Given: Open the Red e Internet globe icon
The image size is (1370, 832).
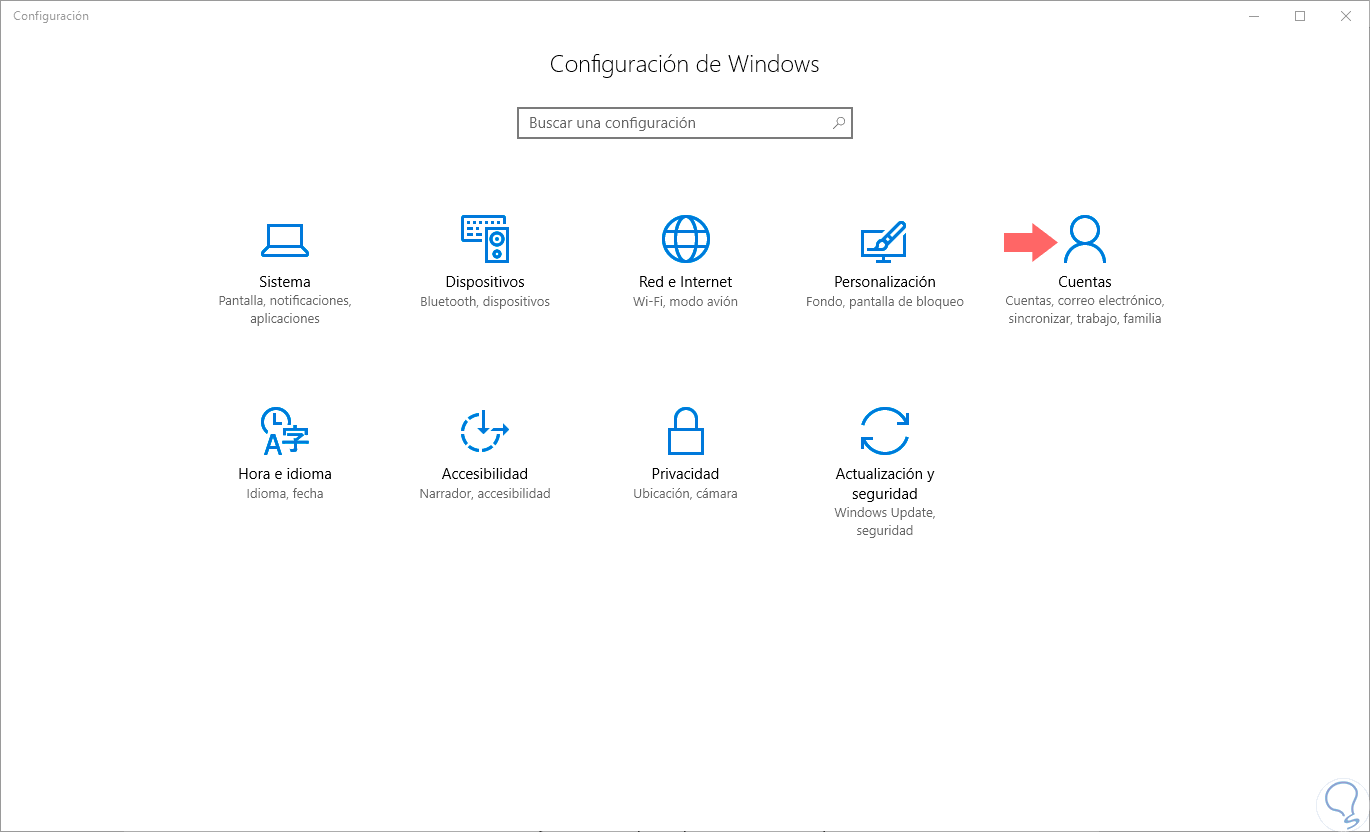Looking at the screenshot, I should pyautogui.click(x=685, y=239).
